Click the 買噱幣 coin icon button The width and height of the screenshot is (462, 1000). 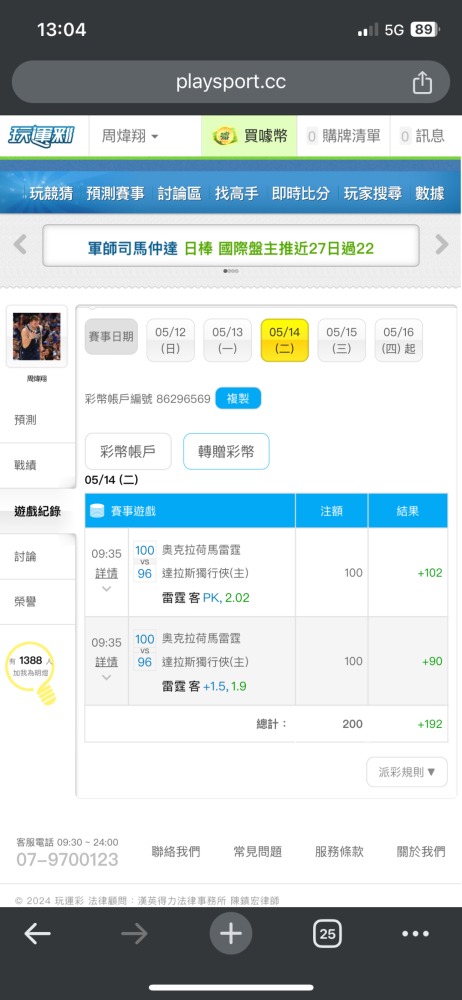[249, 136]
